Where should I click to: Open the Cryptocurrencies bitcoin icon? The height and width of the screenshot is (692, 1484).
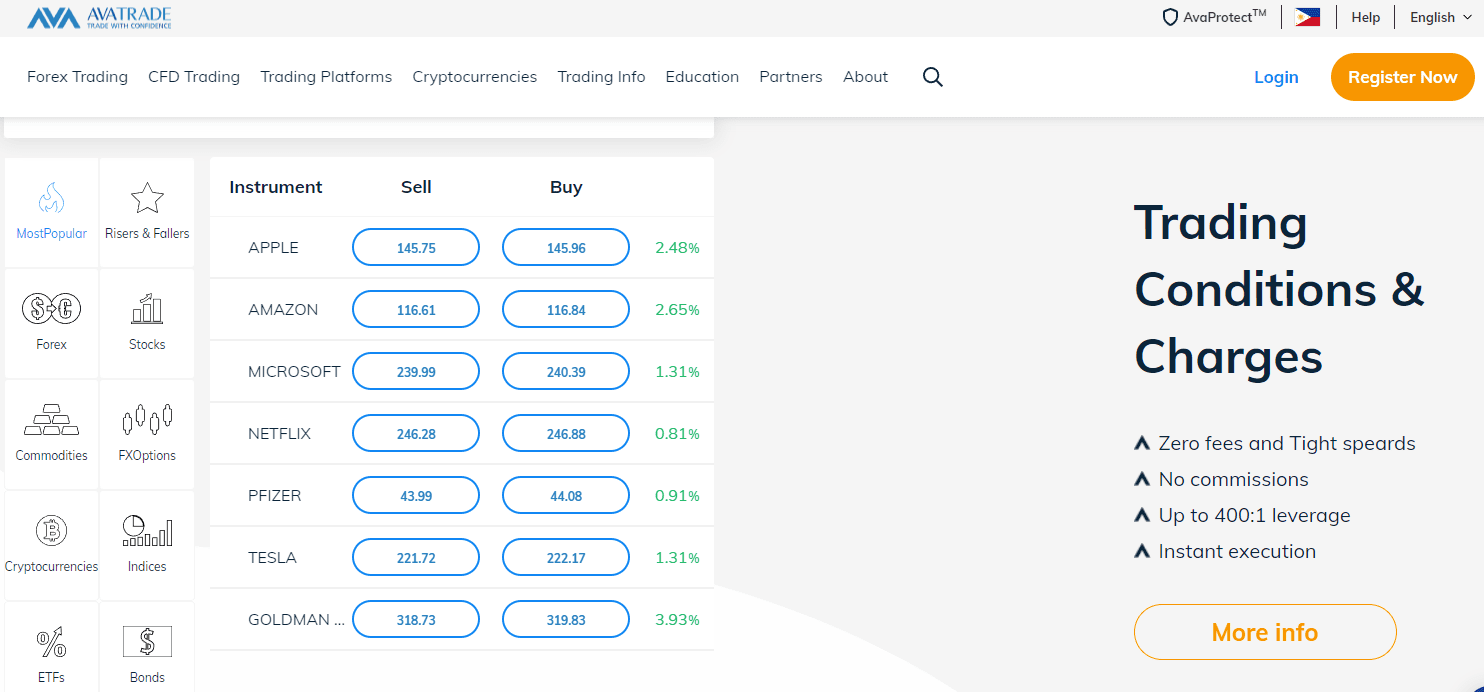[x=51, y=530]
